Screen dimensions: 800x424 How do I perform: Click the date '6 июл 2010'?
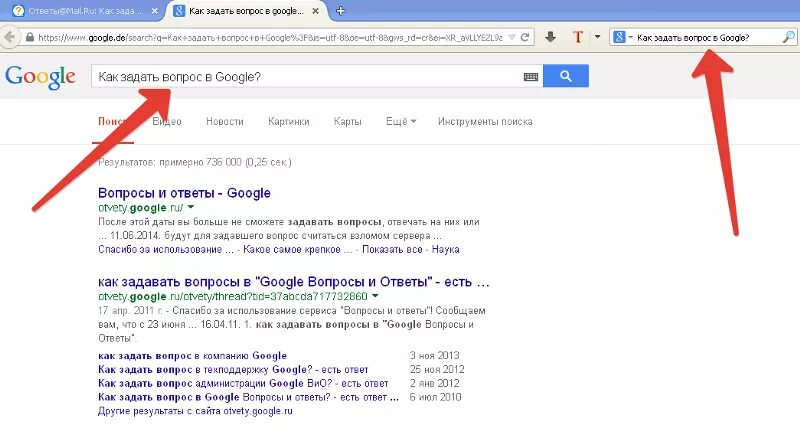(x=435, y=397)
